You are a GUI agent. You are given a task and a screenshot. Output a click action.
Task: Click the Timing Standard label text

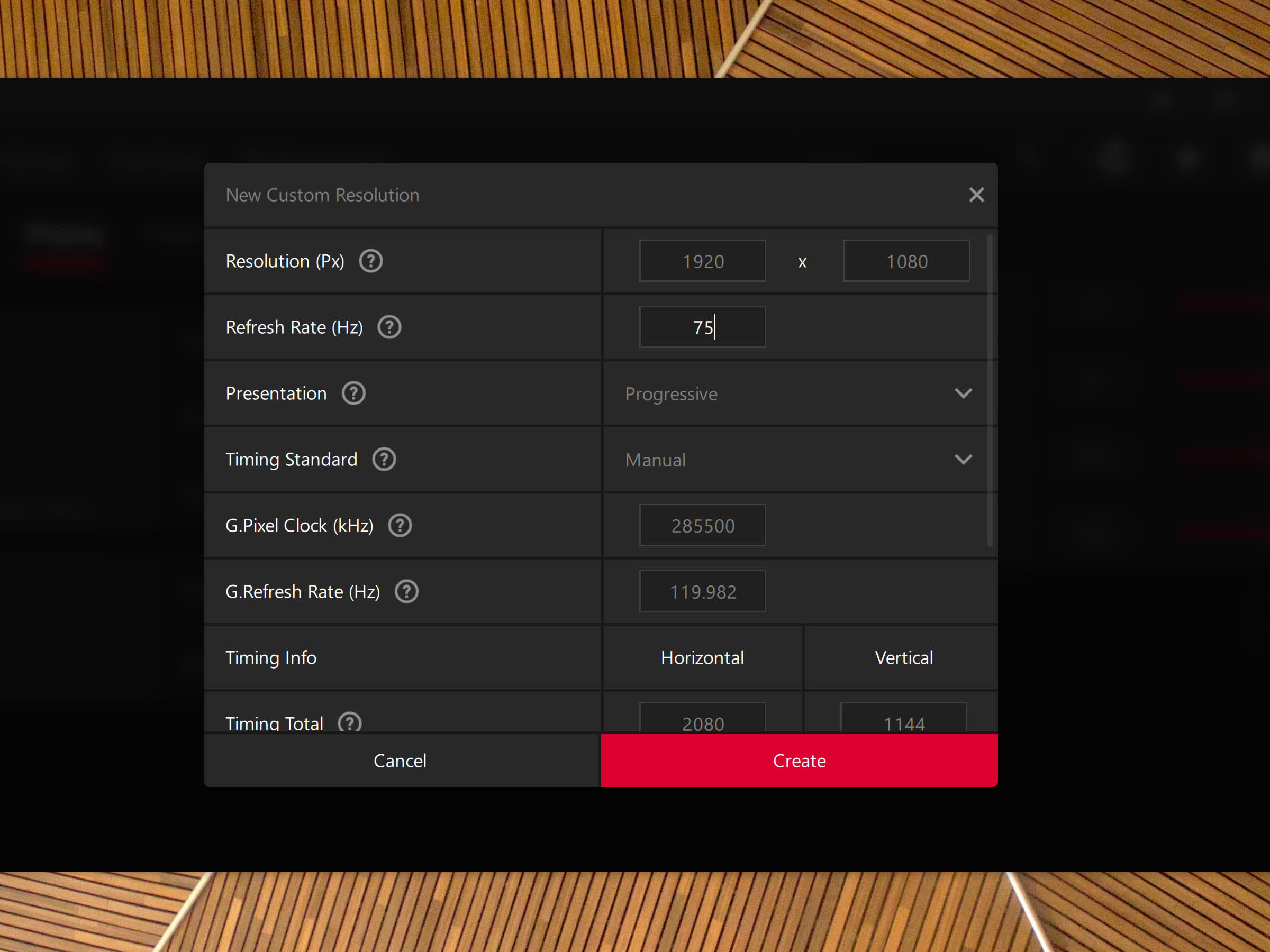click(291, 460)
